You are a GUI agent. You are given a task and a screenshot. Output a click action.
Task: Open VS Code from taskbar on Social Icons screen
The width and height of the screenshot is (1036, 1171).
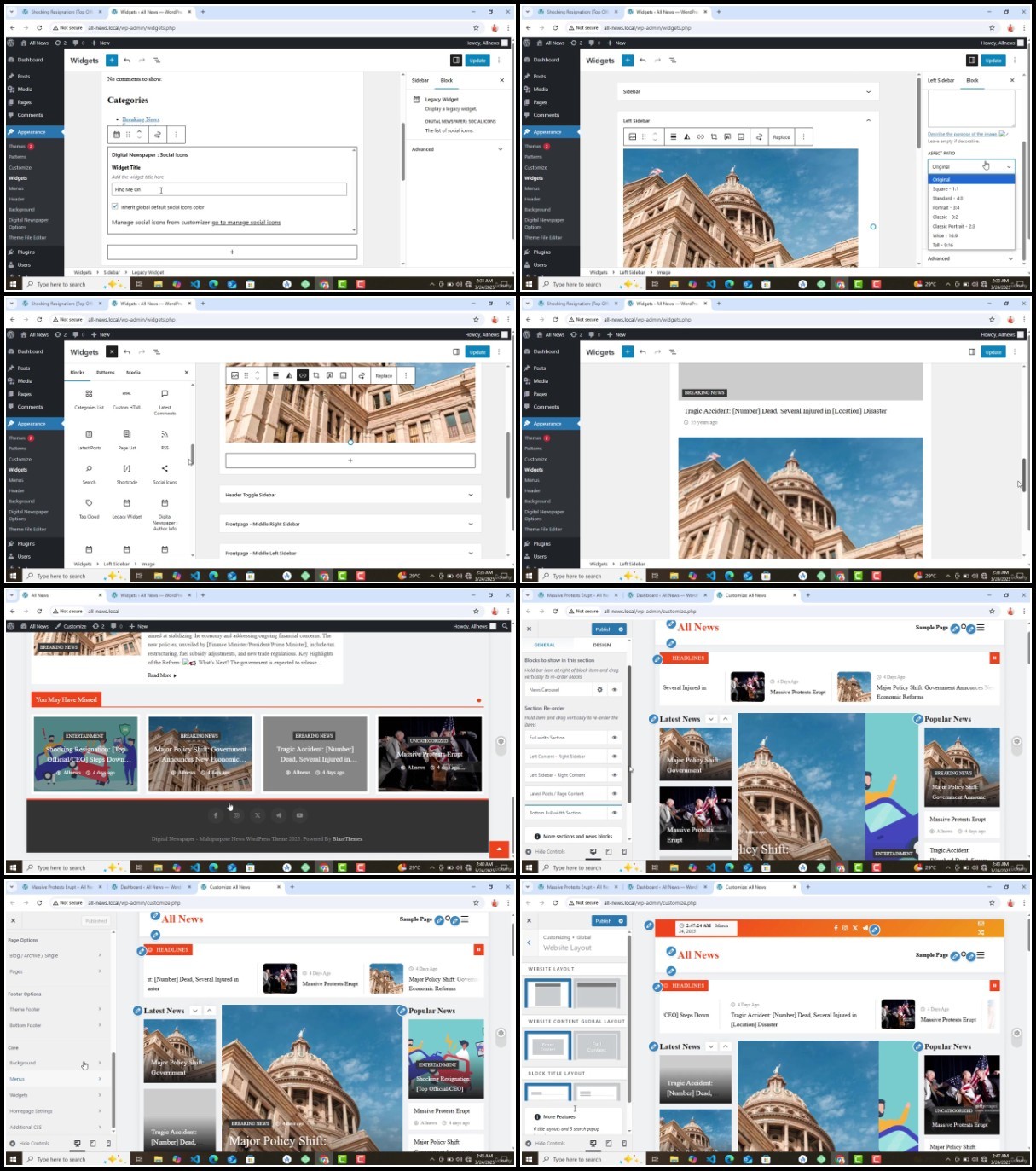195,284
